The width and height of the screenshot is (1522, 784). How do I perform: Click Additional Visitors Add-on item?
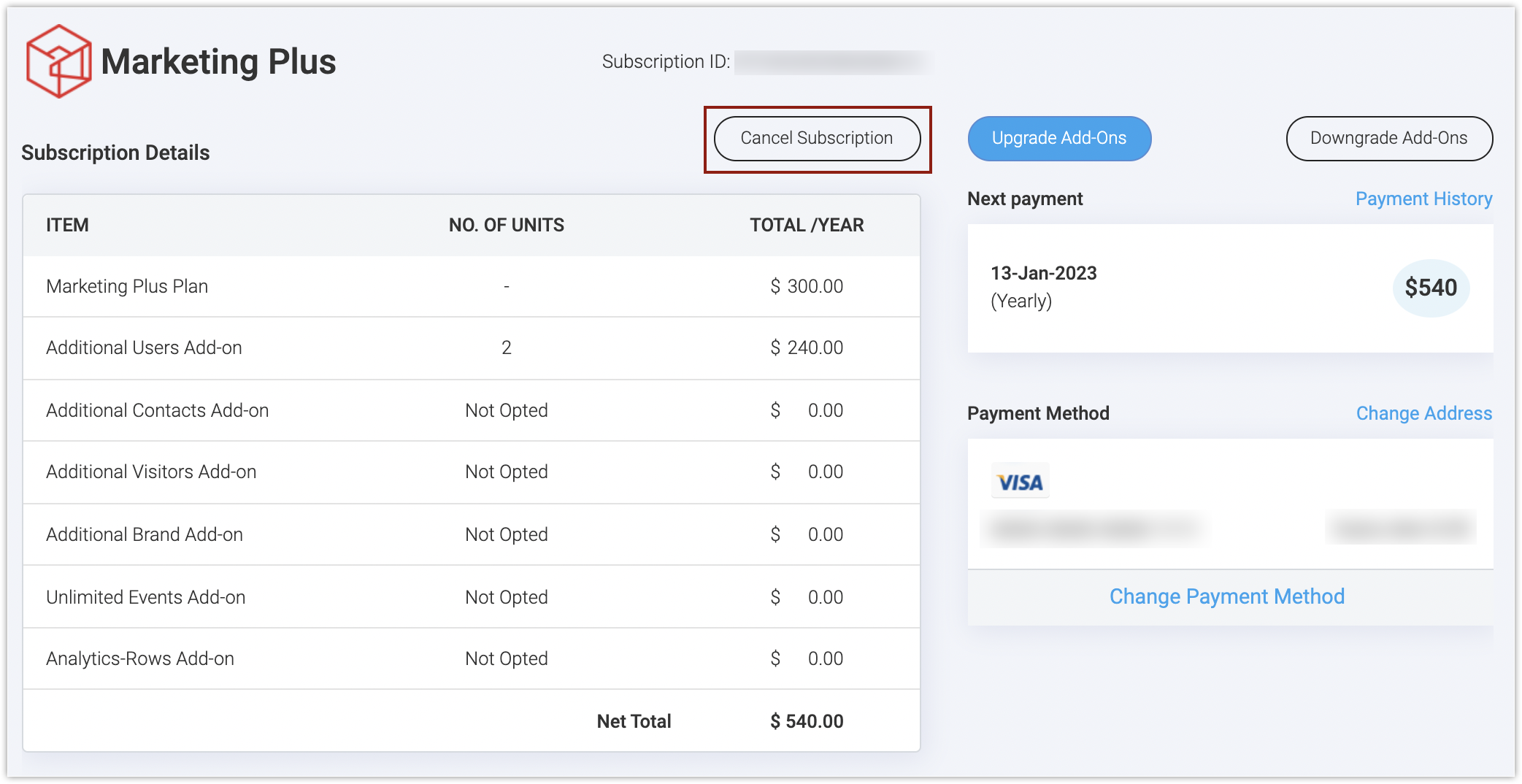(x=151, y=472)
